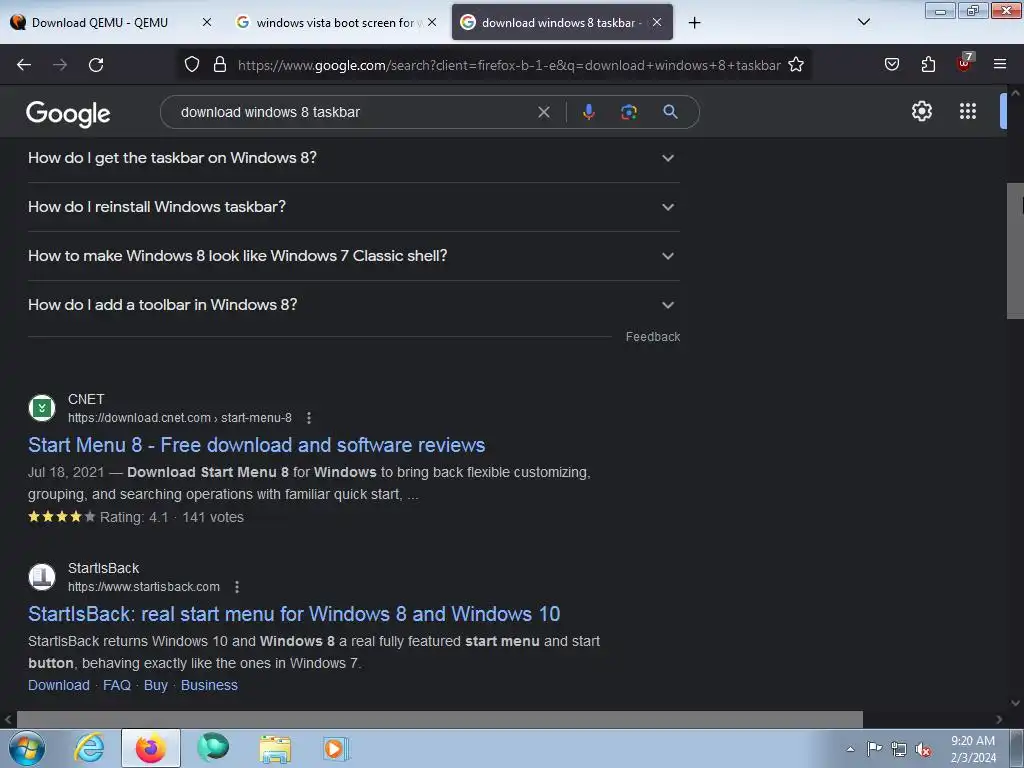Open StartIsBack Business sitelink
Screen dimensions: 1024x768
(209, 685)
